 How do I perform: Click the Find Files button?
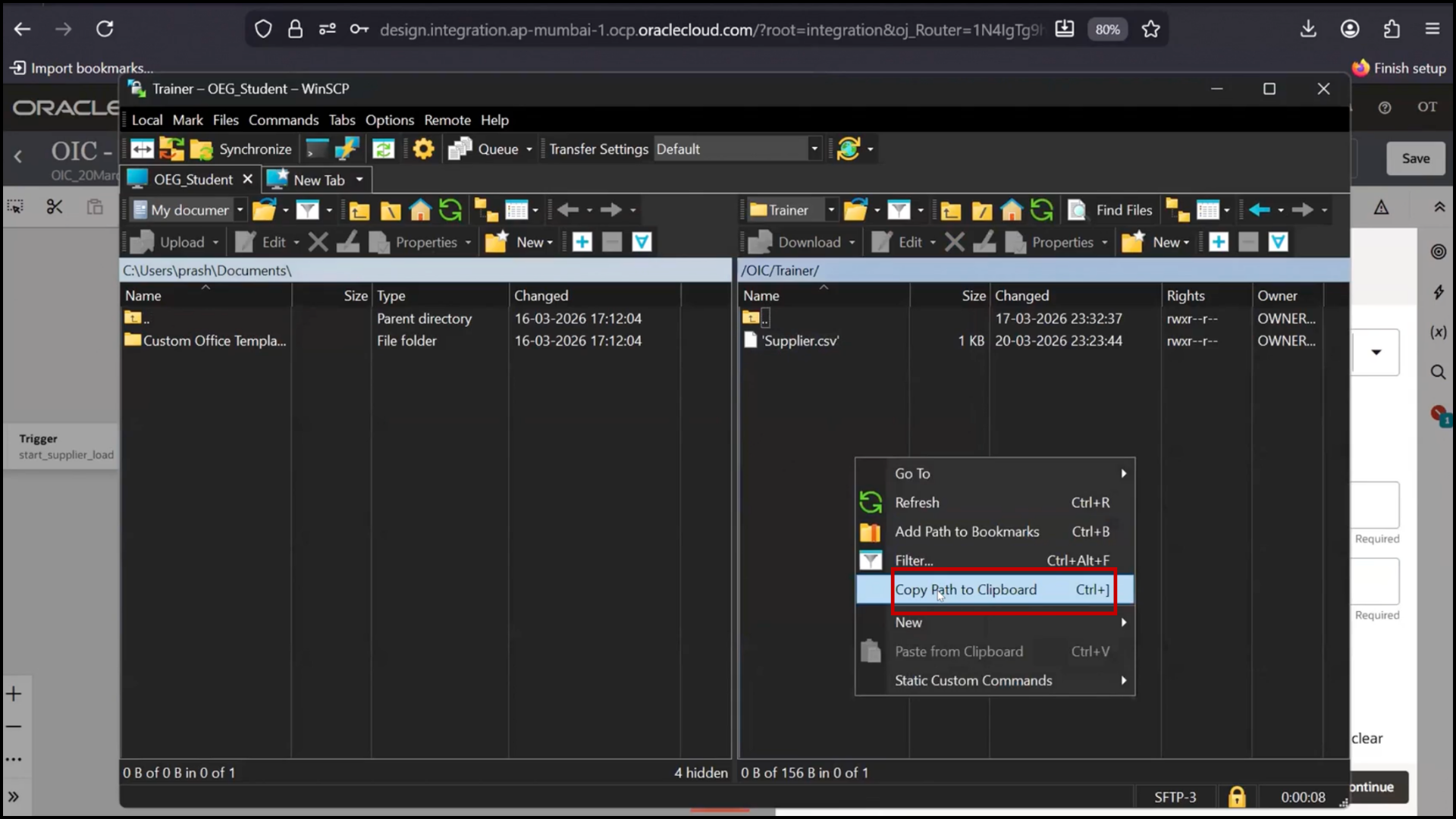point(1110,210)
